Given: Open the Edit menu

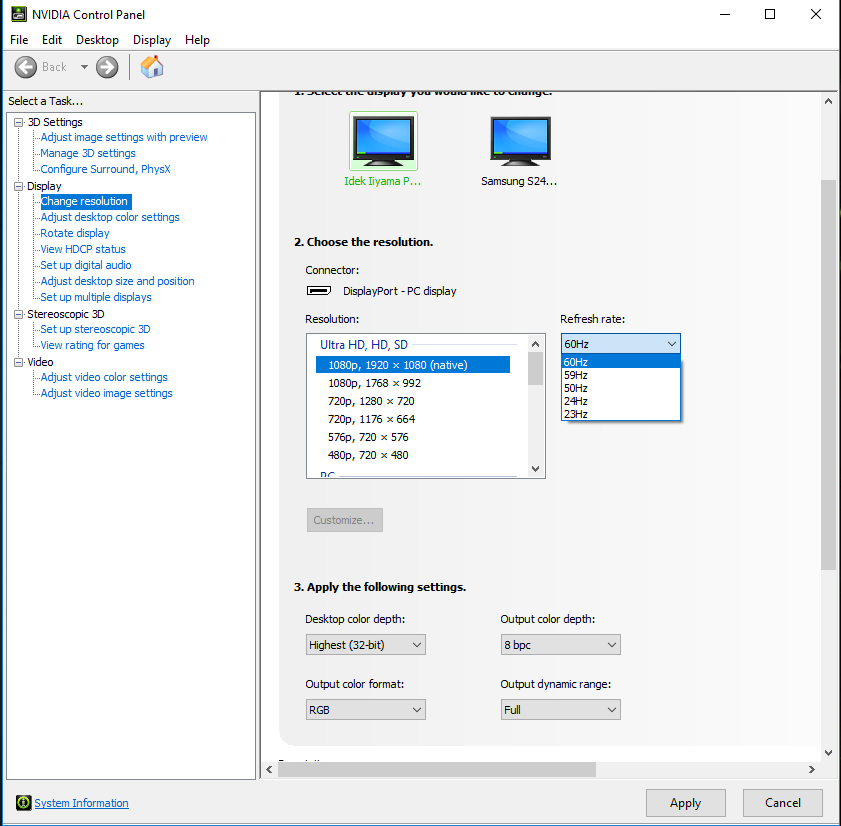Looking at the screenshot, I should tap(51, 40).
